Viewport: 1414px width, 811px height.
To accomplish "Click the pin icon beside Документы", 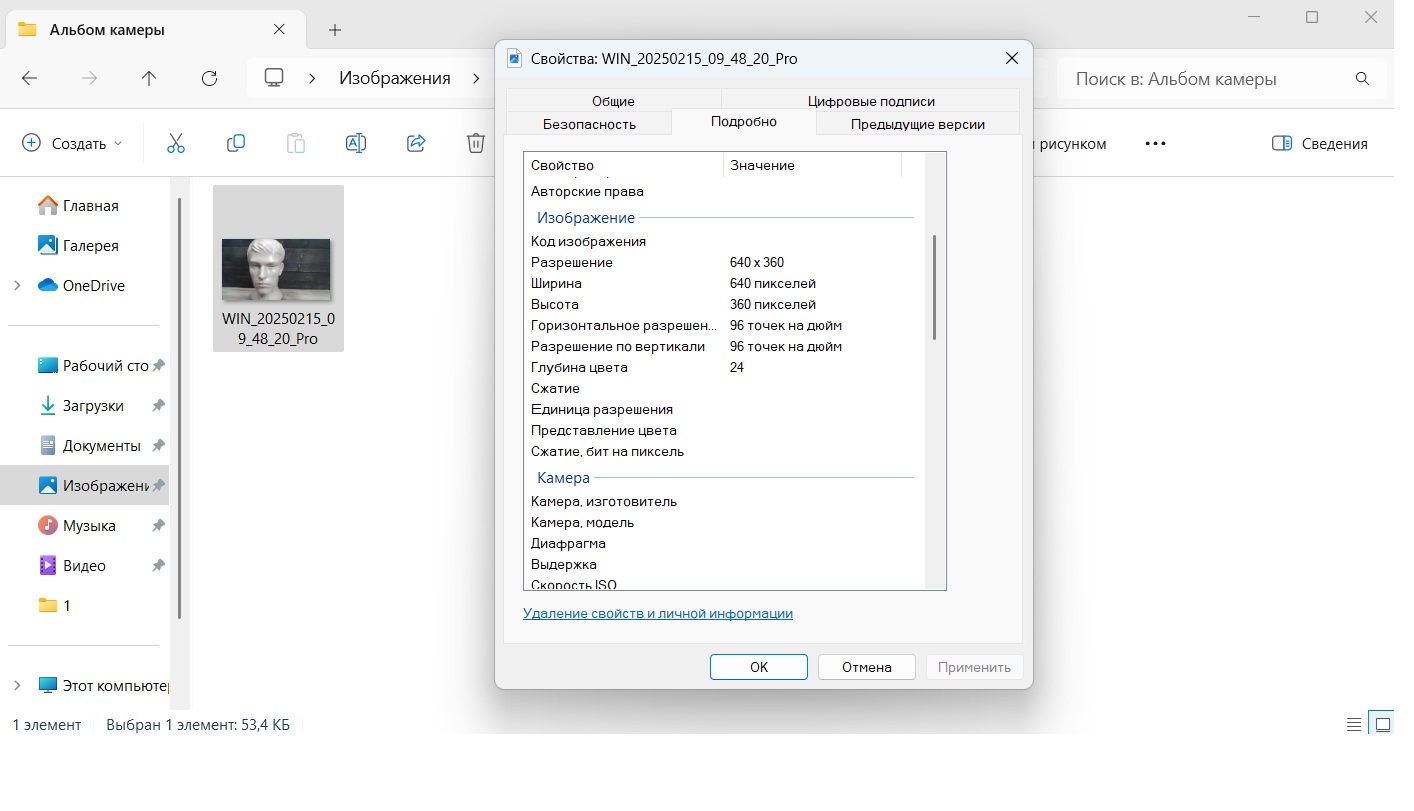I will tap(158, 446).
